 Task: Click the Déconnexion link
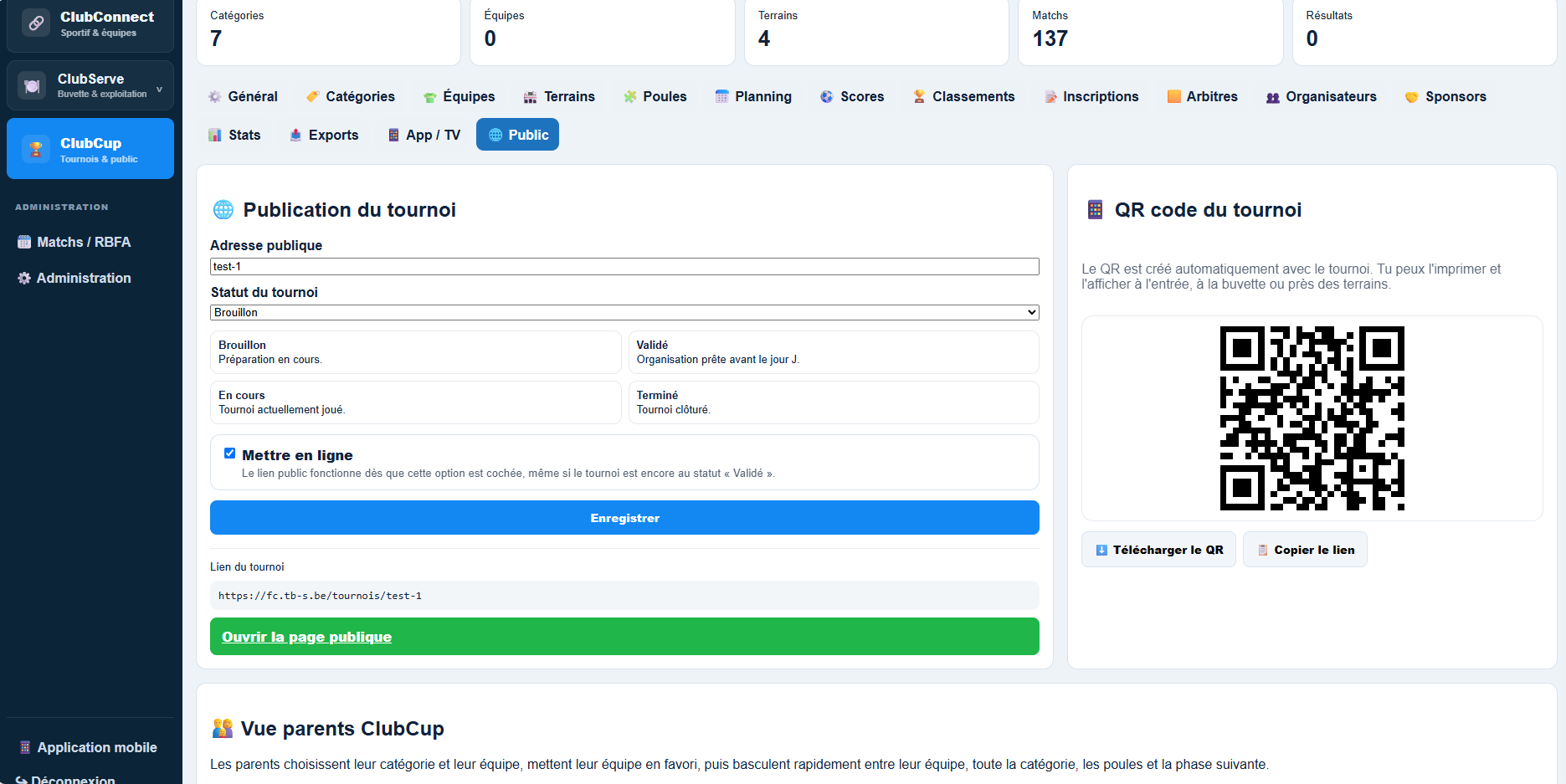click(x=66, y=779)
